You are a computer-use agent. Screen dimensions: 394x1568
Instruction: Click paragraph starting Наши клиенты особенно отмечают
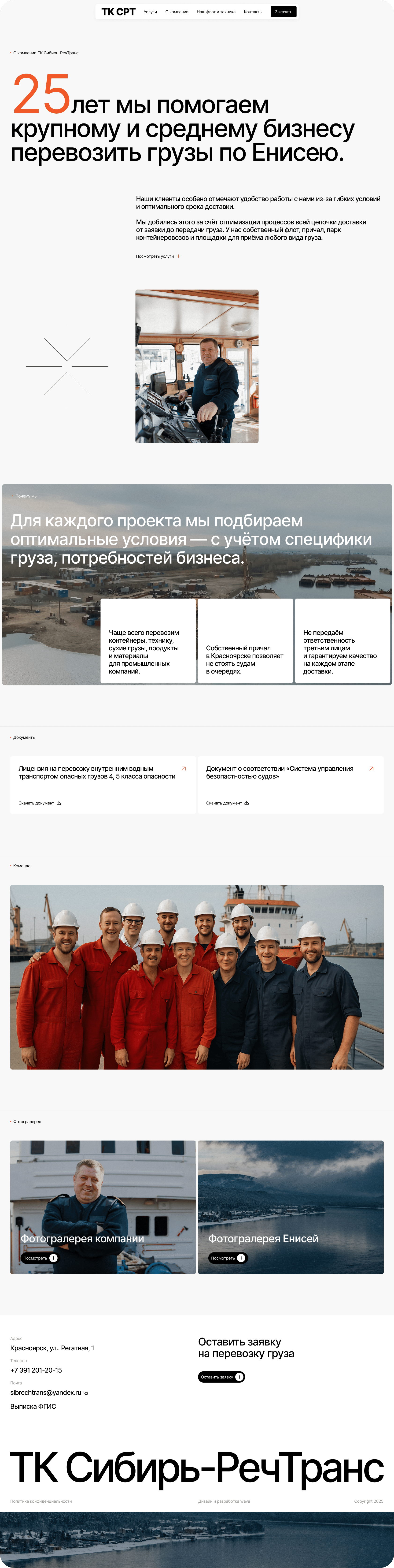click(x=258, y=203)
